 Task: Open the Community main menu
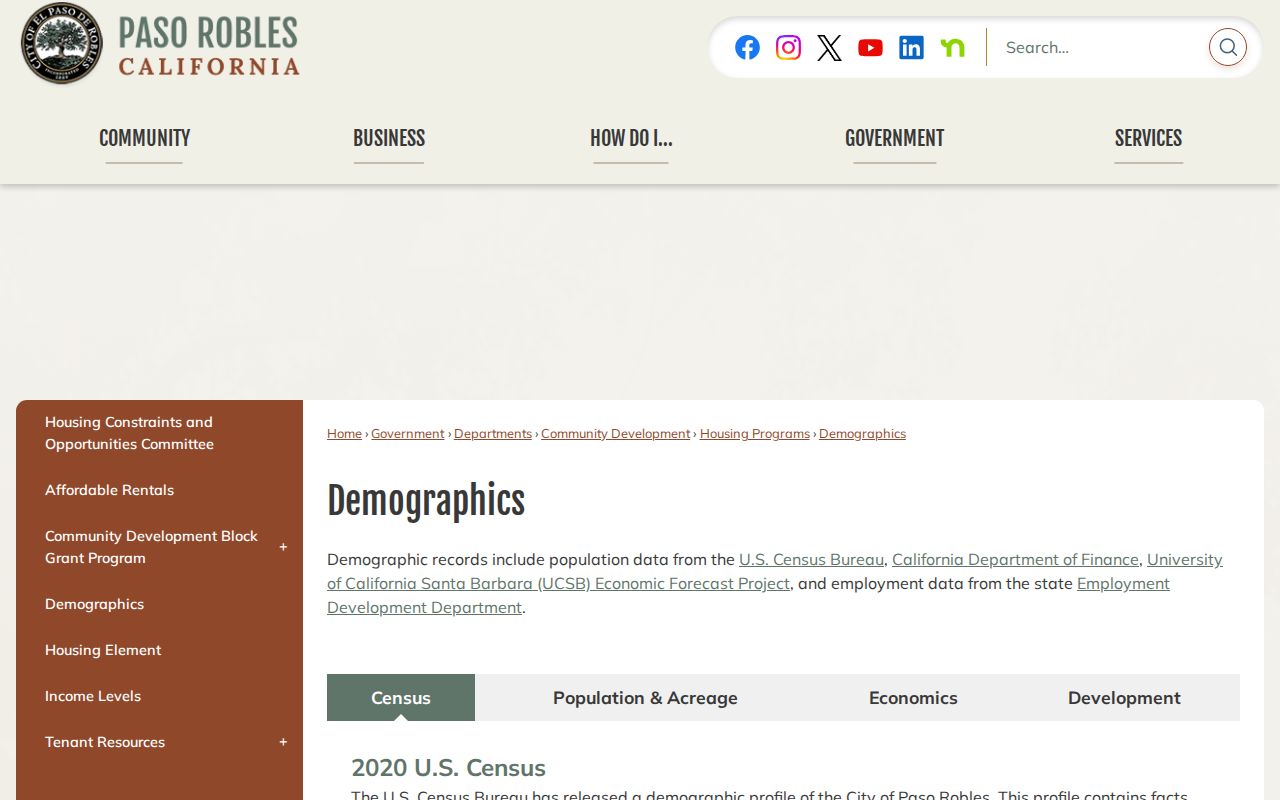[144, 139]
